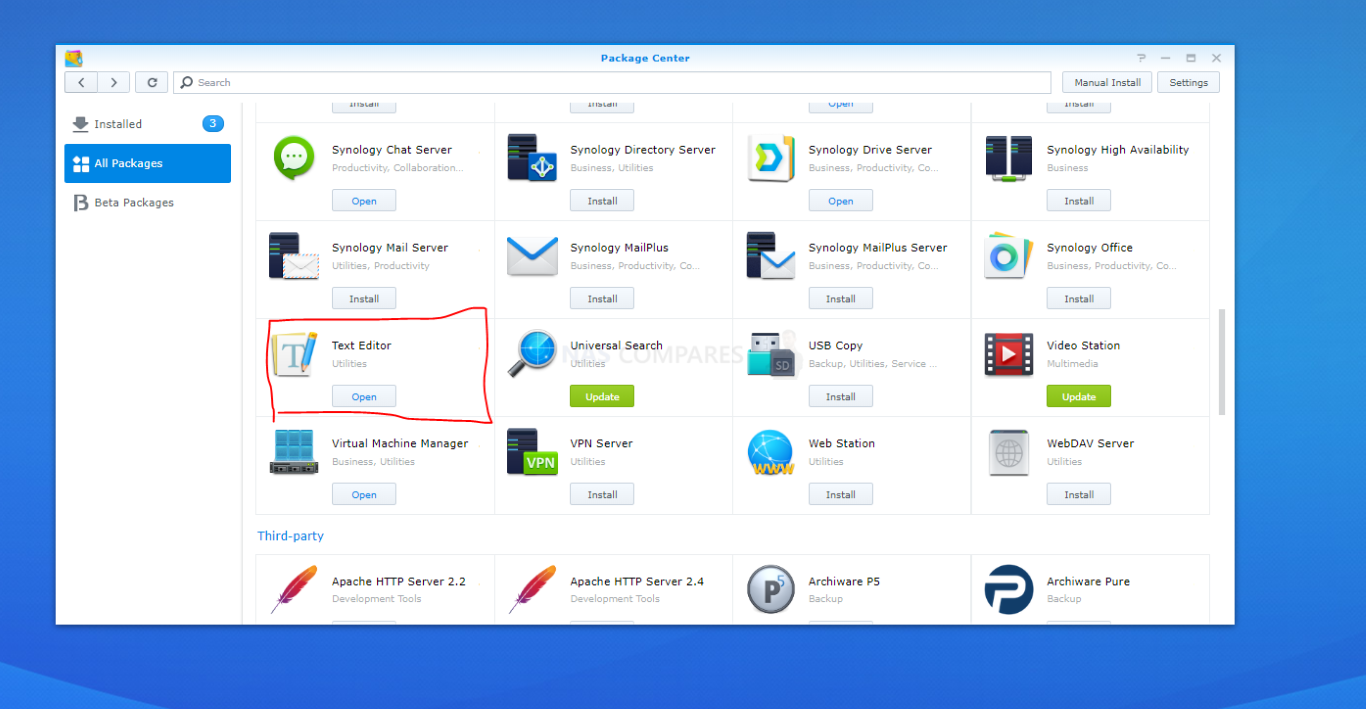The width and height of the screenshot is (1366, 709).
Task: Click the Apache HTTP Server 2.2 feather icon
Action: [x=293, y=590]
